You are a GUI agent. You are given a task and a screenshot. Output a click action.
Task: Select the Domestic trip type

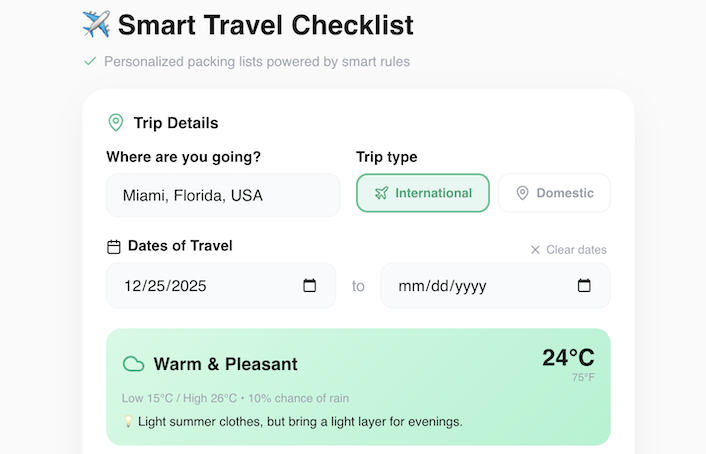[554, 193]
